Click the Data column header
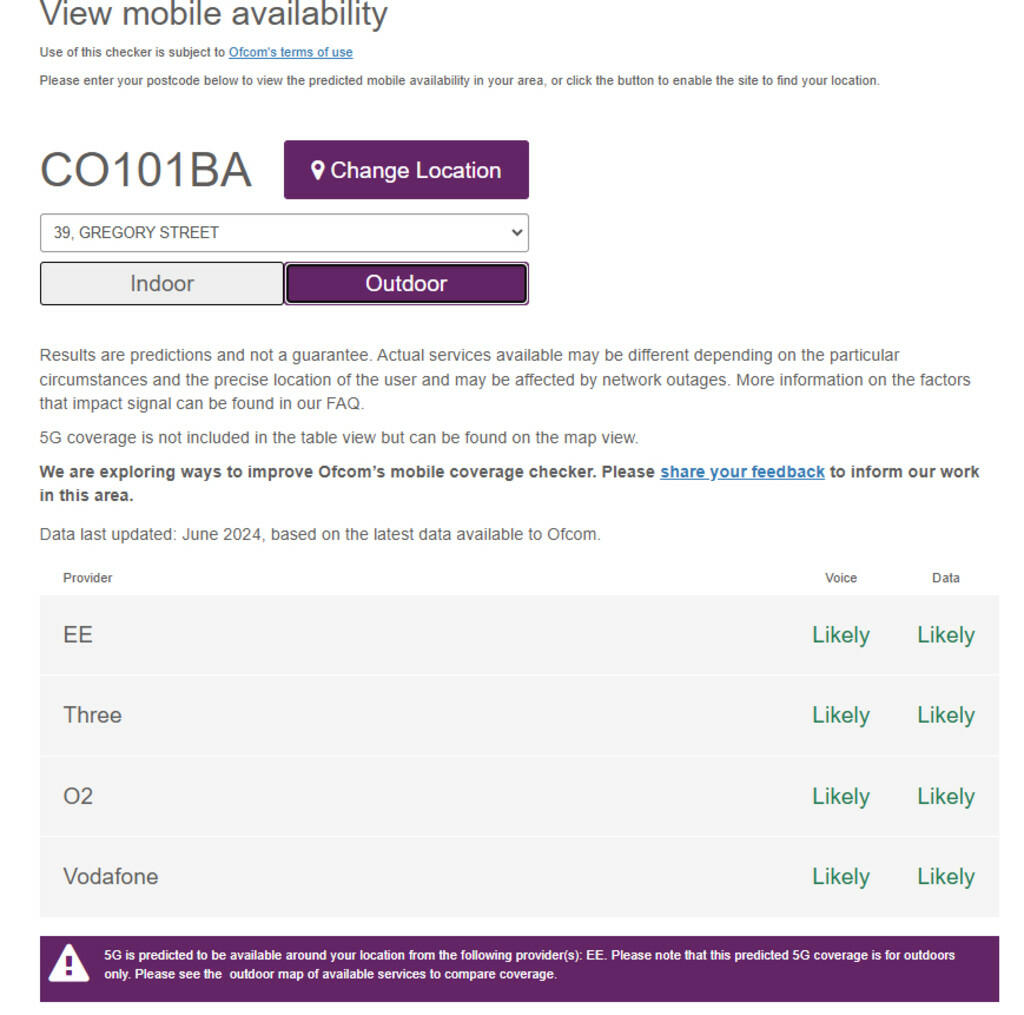1024x1015 pixels. pyautogui.click(x=945, y=578)
